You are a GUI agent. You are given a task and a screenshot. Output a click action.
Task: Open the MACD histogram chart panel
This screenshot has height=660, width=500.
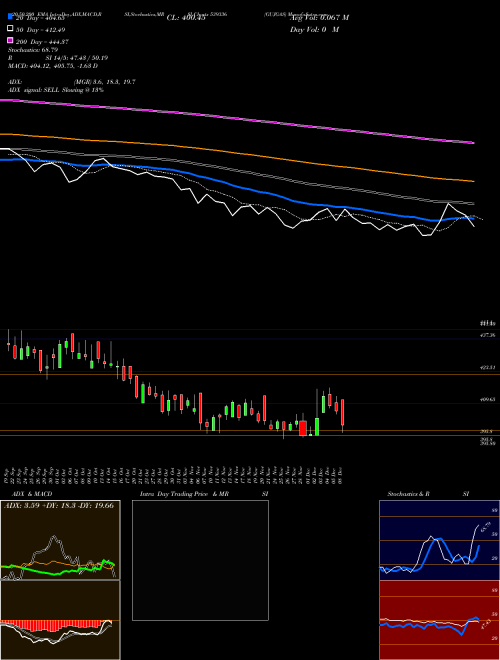coord(60,620)
